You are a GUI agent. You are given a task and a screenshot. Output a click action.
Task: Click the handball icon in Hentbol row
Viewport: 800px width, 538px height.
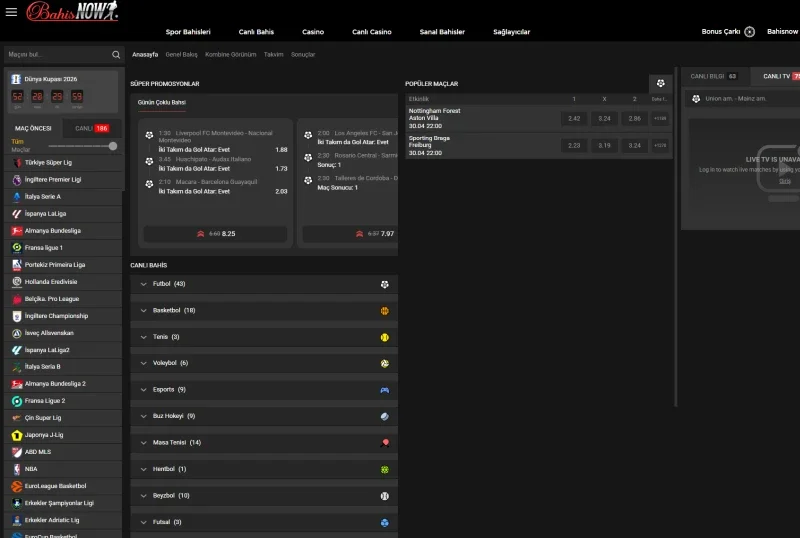(385, 470)
